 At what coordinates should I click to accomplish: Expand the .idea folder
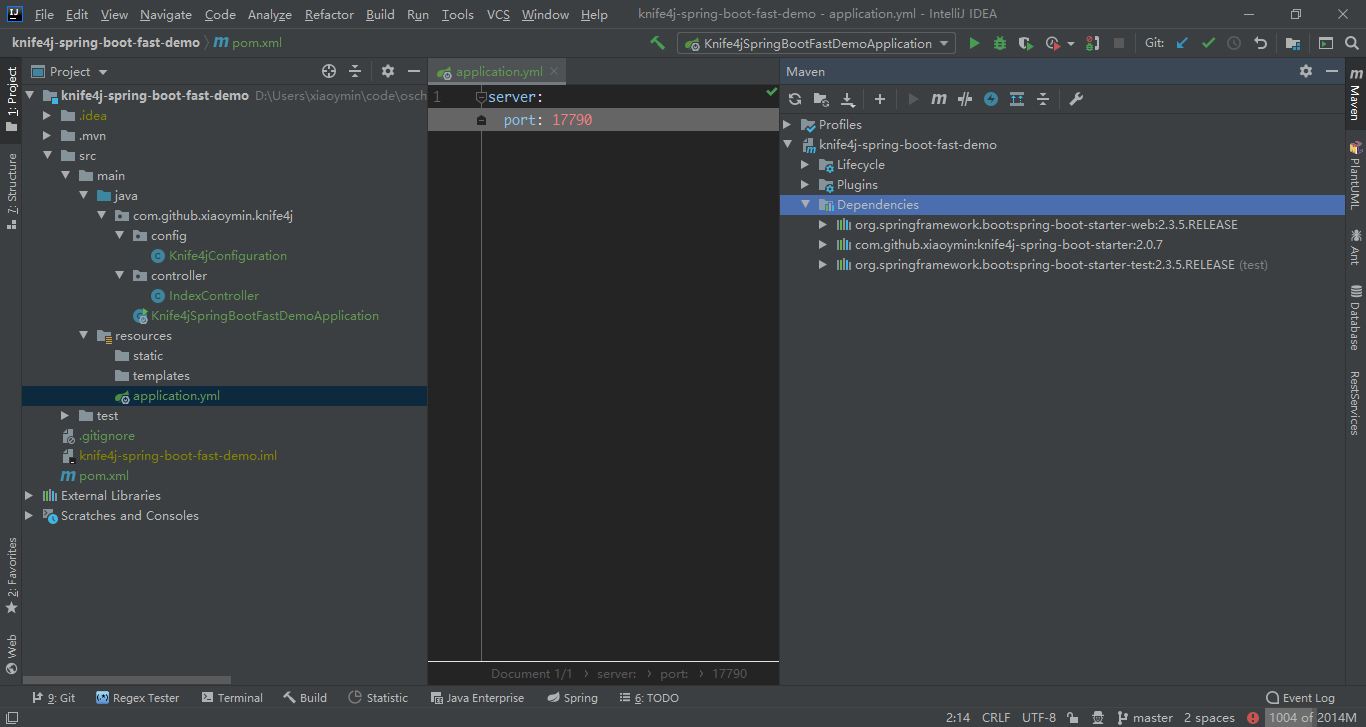(x=47, y=116)
